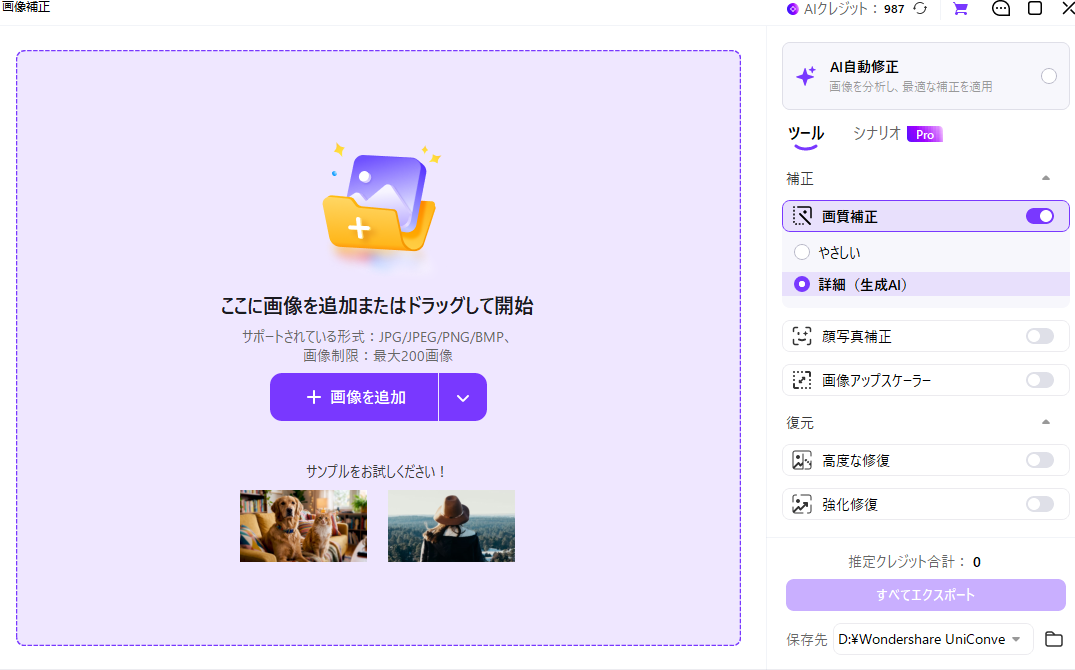Collapse the 復元 section arrow

click(1046, 422)
